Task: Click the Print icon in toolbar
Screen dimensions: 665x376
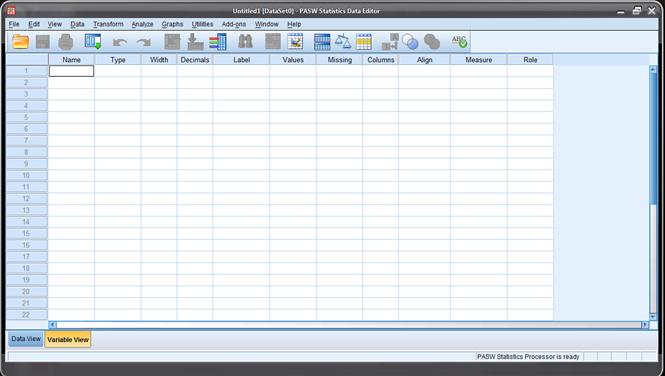Action: pyautogui.click(x=65, y=42)
